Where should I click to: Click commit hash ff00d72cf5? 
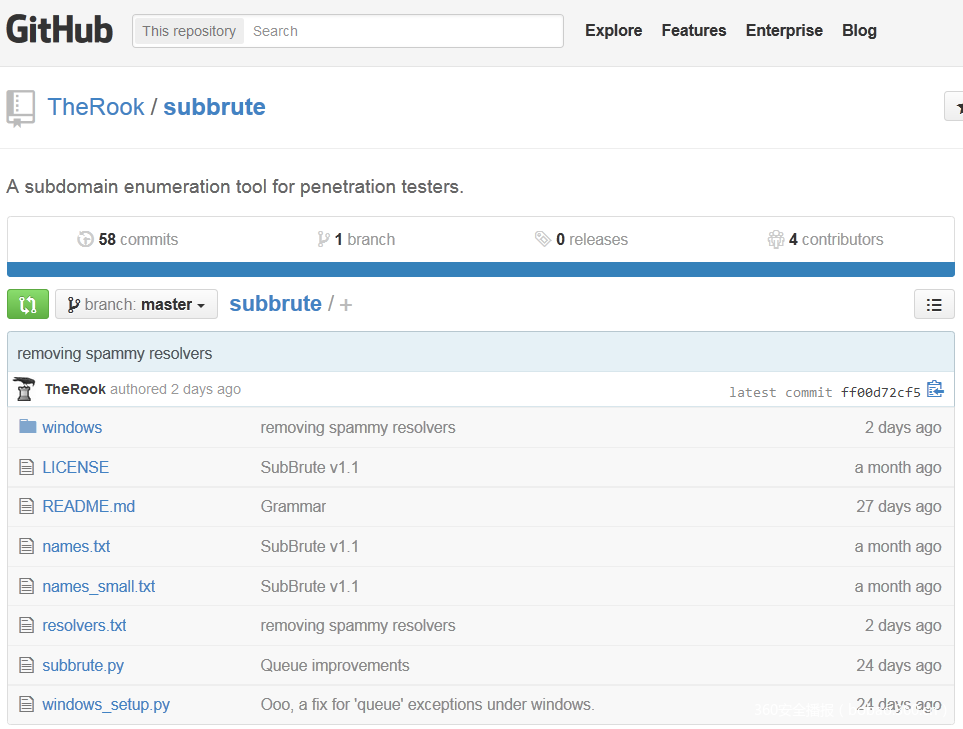tap(880, 392)
